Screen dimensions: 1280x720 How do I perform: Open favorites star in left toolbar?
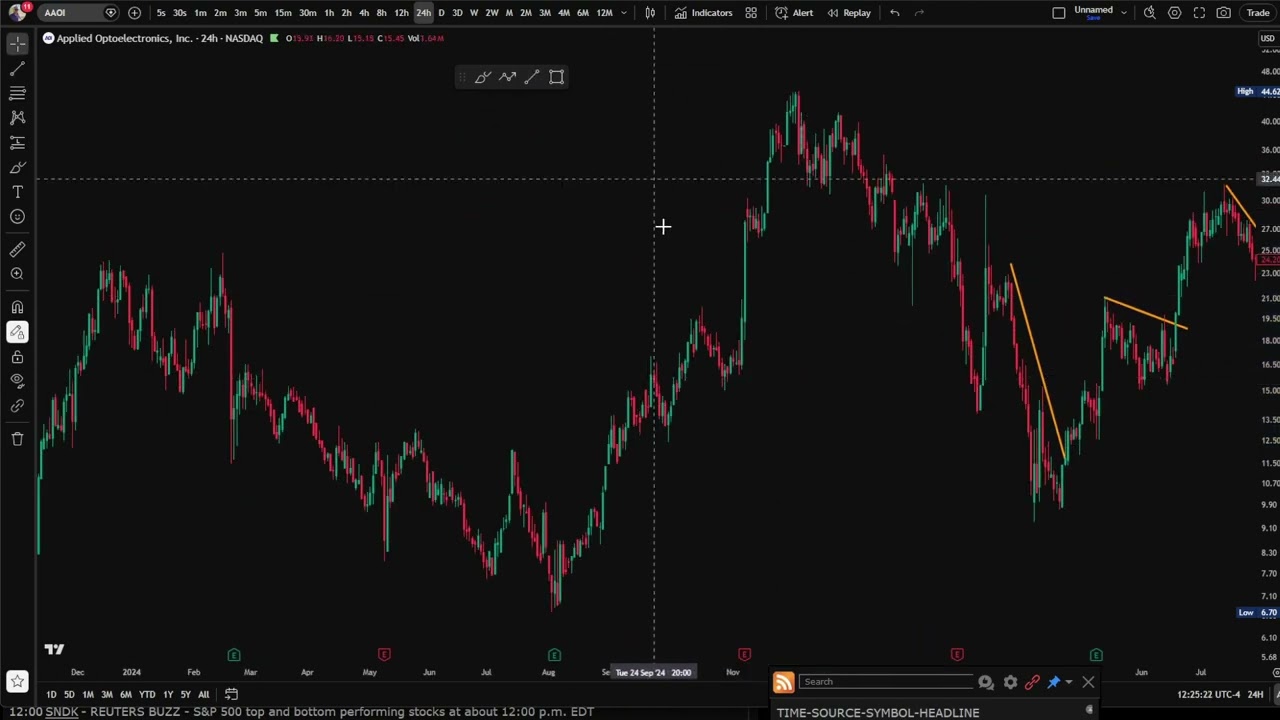(17, 682)
